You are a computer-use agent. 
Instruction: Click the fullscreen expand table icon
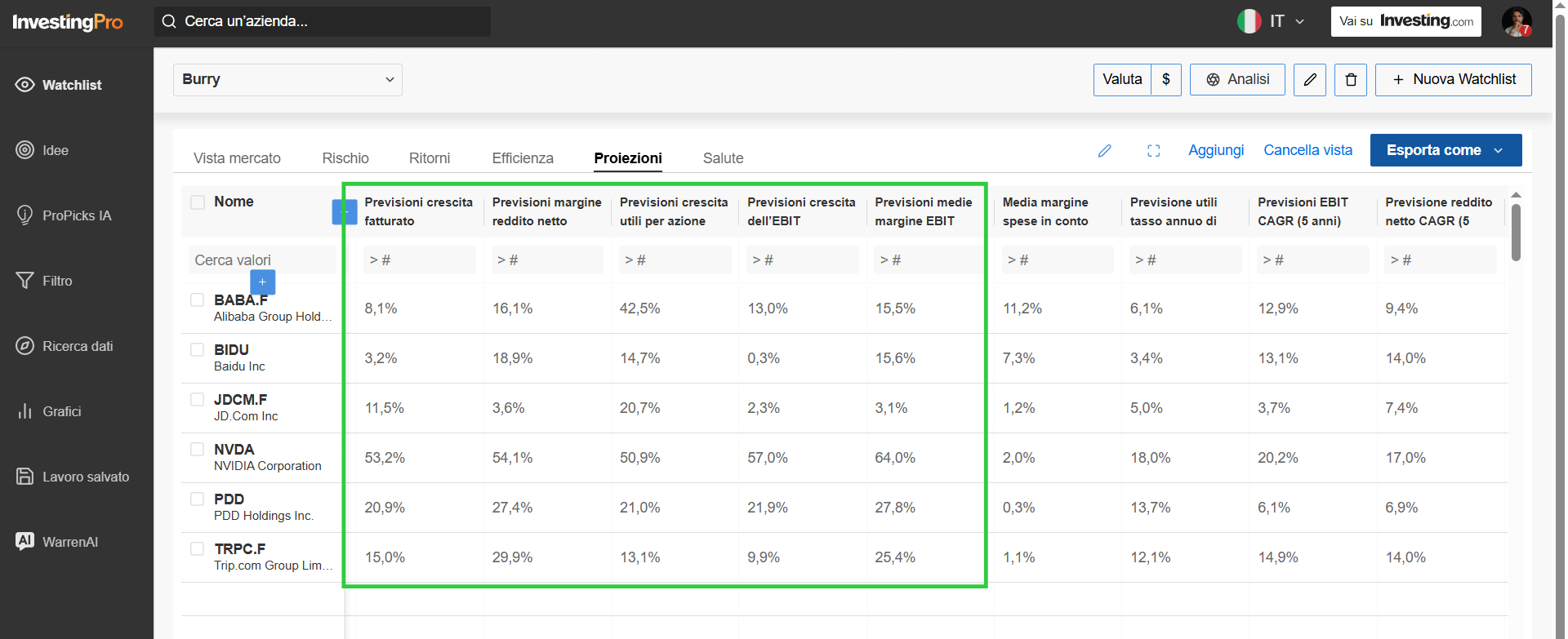pos(1153,151)
